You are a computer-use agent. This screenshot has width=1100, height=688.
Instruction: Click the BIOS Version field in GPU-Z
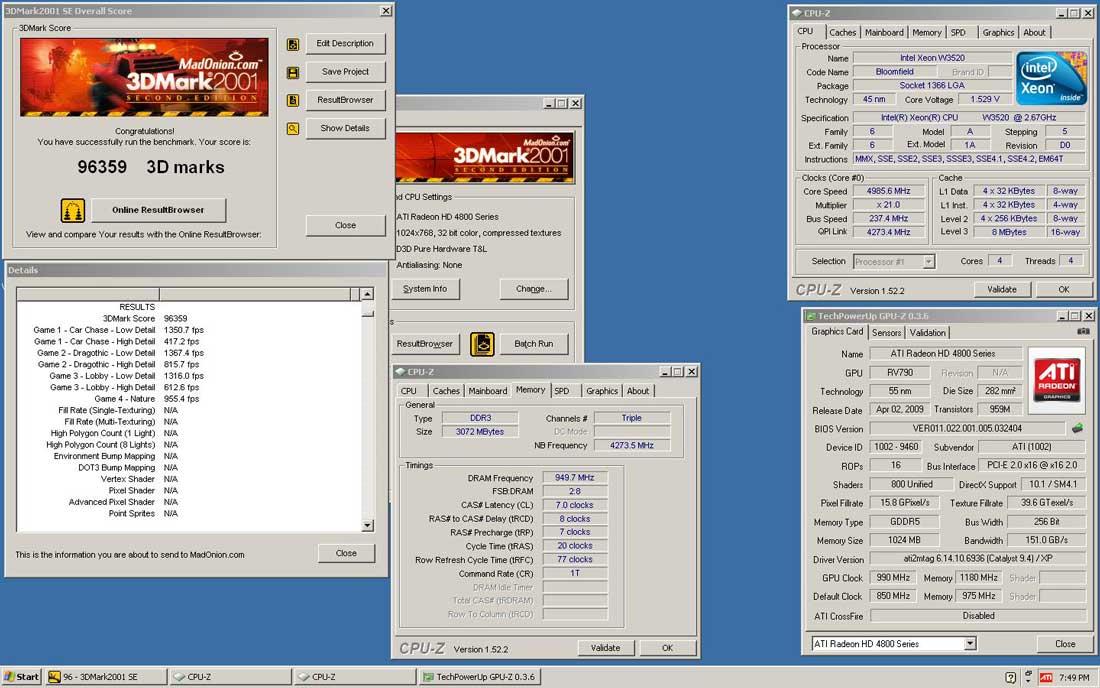[x=967, y=429]
